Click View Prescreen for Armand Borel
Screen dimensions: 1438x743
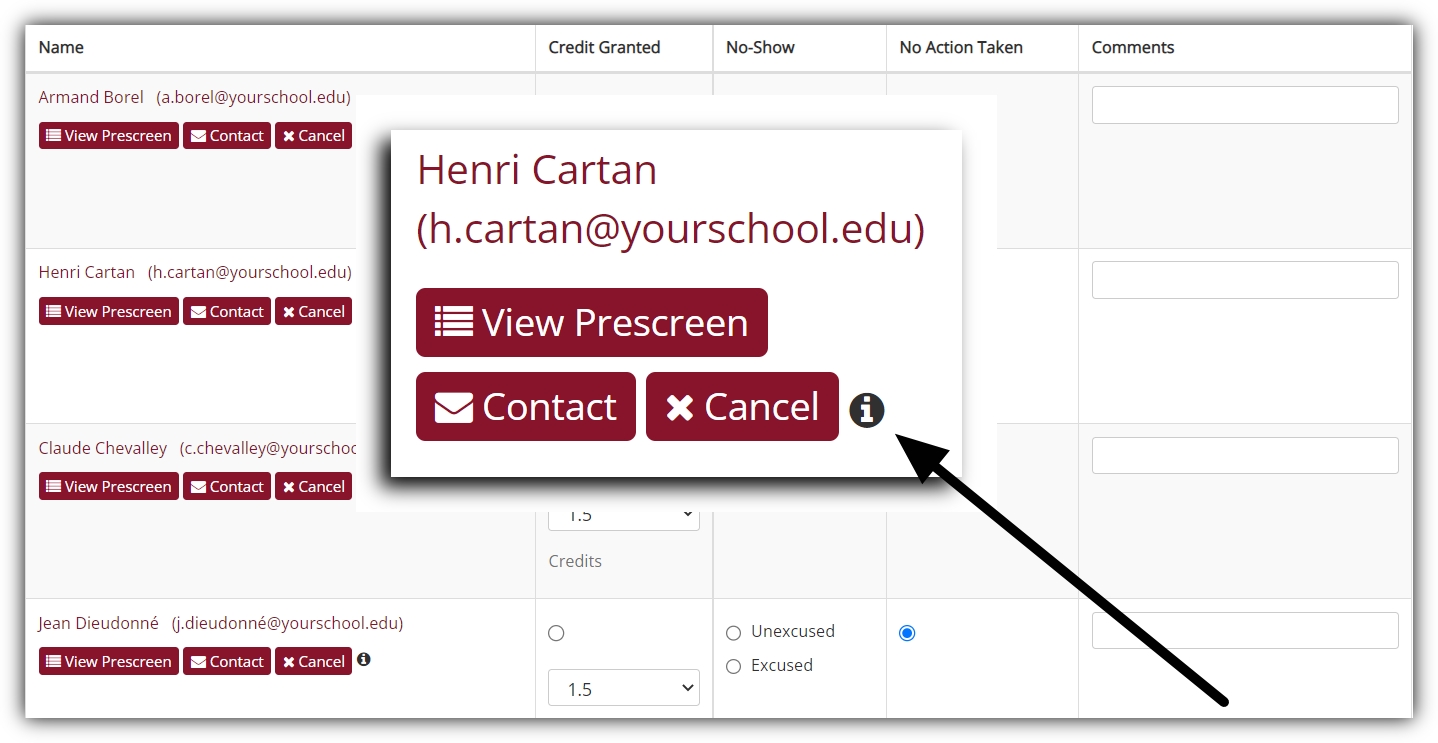click(109, 136)
